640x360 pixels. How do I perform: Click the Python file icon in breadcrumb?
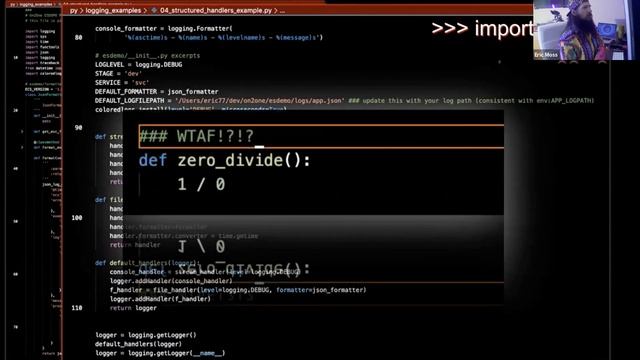click(x=154, y=11)
